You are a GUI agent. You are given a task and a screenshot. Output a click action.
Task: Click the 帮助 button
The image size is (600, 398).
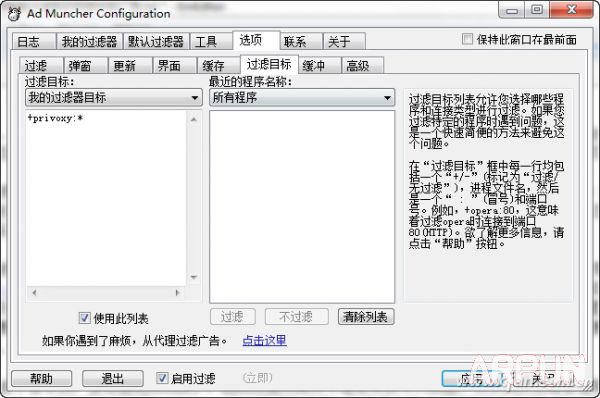[42, 378]
